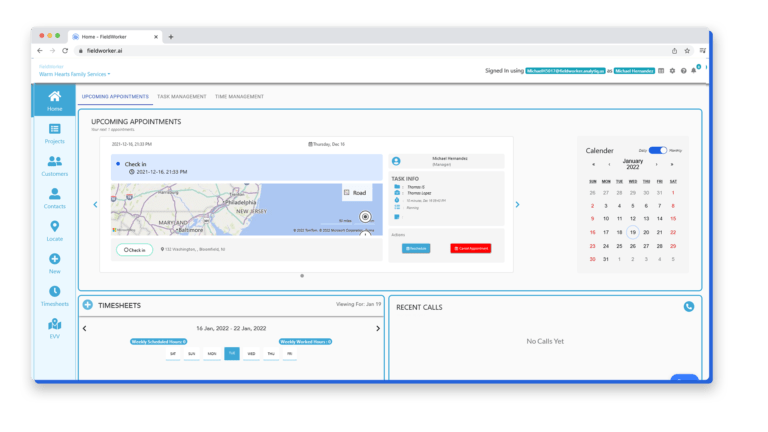Go to Customers in the sidebar
Viewport: 768px width, 432px height.
click(54, 165)
